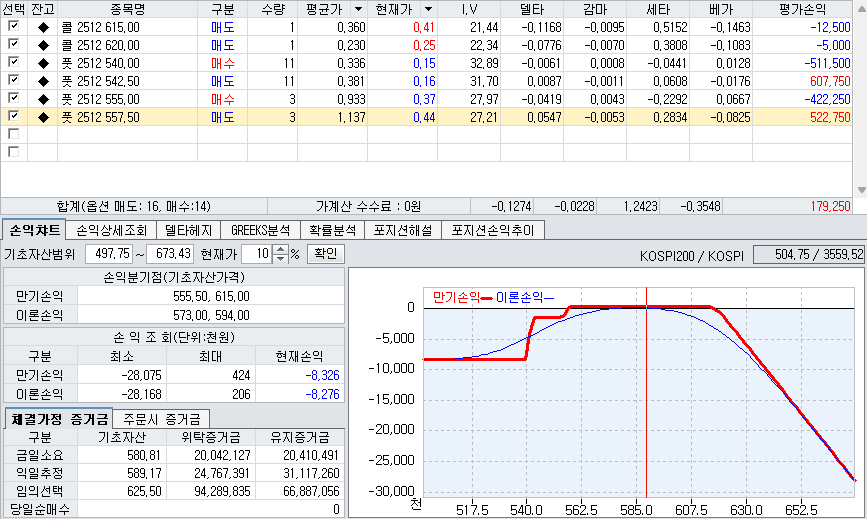867x519 pixels.
Task: Check the second empty row checkbox
Action: [x=14, y=152]
